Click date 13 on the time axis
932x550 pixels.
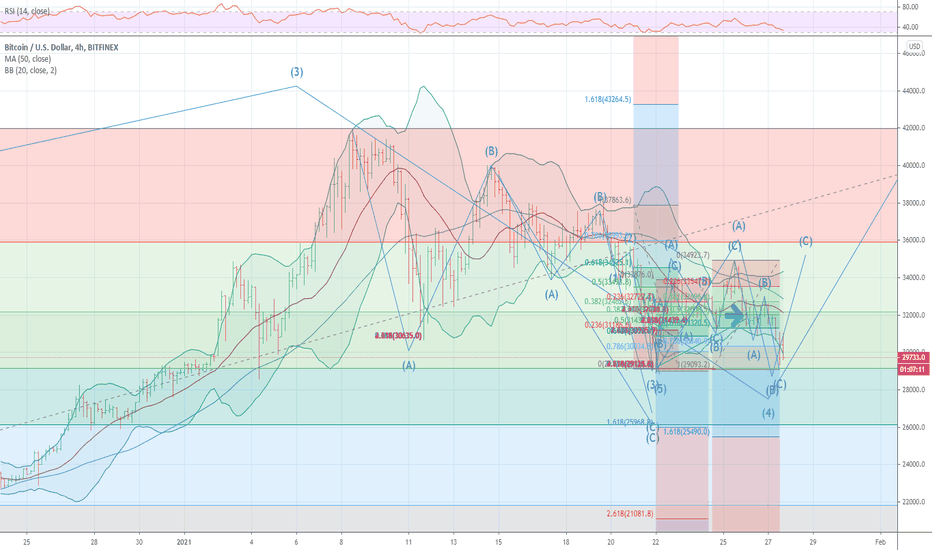pyautogui.click(x=454, y=542)
